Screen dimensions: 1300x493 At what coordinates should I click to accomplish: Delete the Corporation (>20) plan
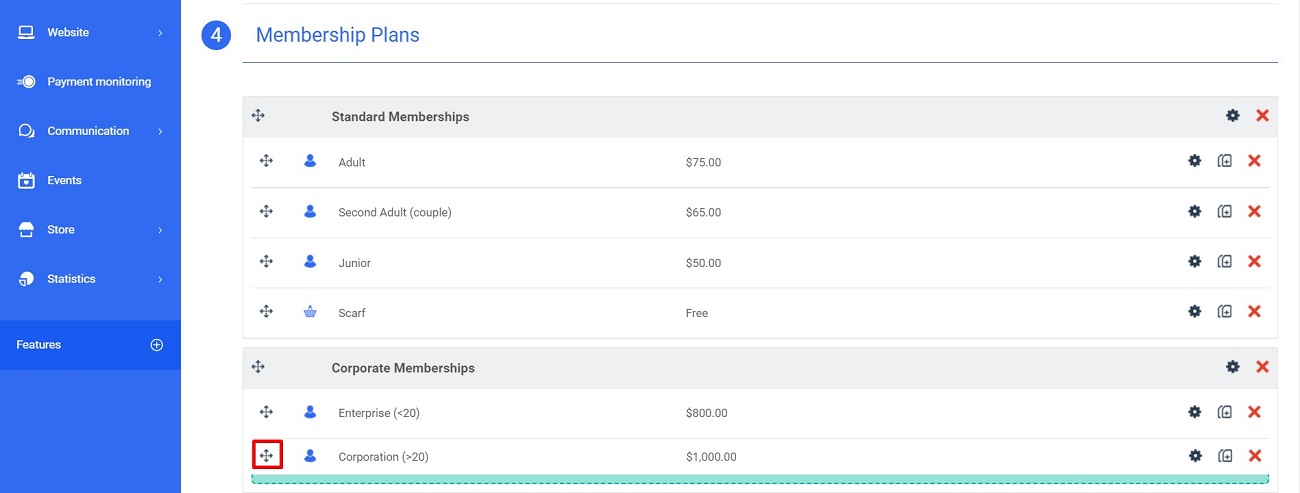click(x=1255, y=456)
